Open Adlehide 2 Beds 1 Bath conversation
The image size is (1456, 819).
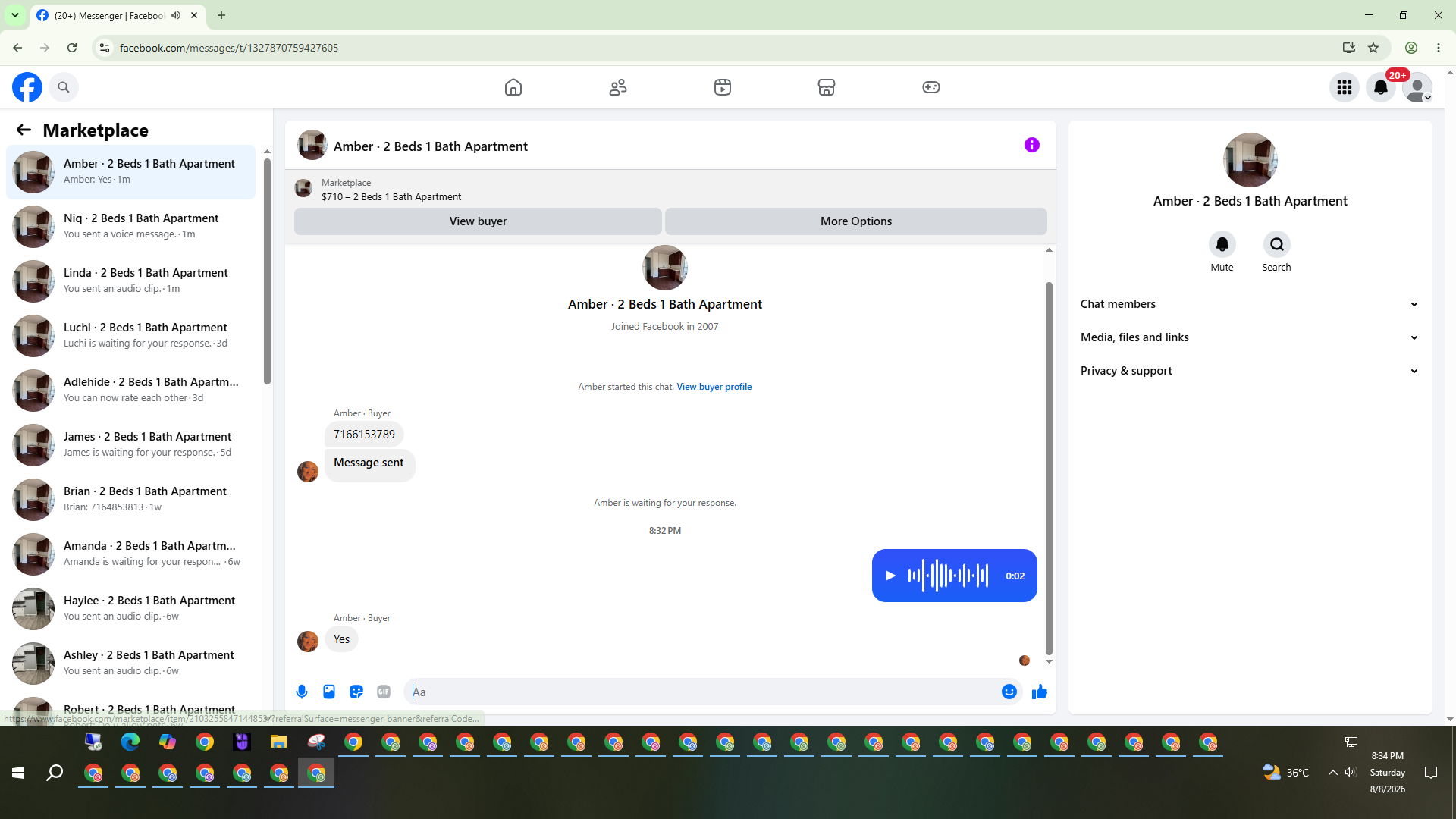(130, 391)
